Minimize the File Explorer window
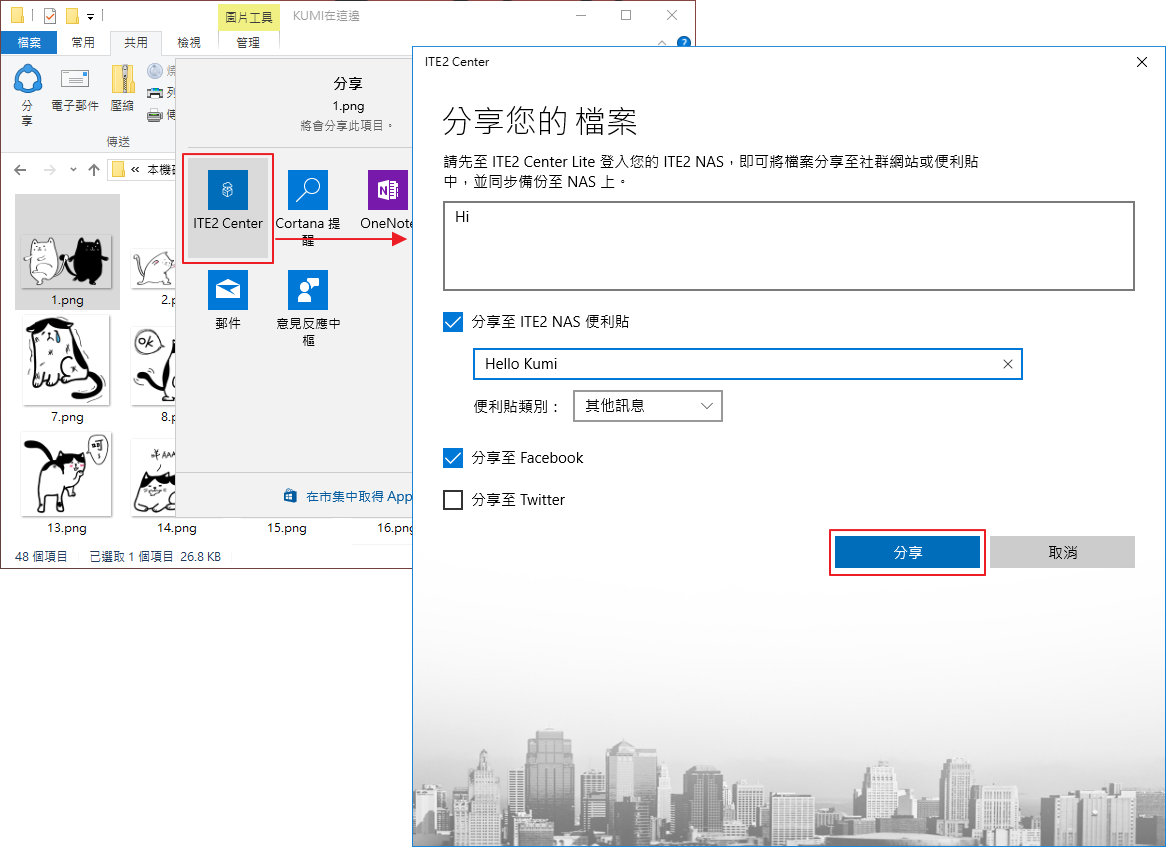 pyautogui.click(x=582, y=15)
